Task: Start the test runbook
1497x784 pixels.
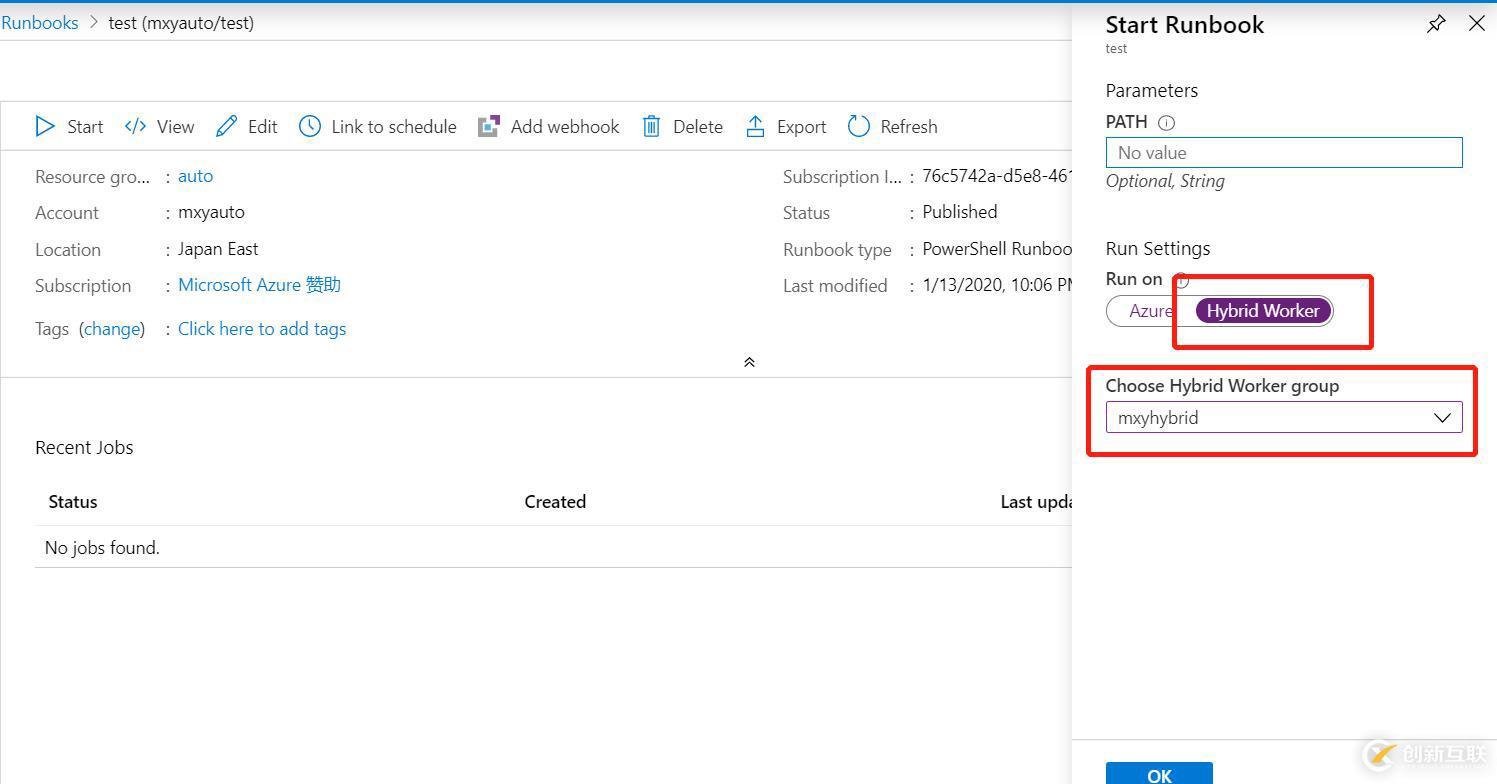Action: (x=68, y=126)
